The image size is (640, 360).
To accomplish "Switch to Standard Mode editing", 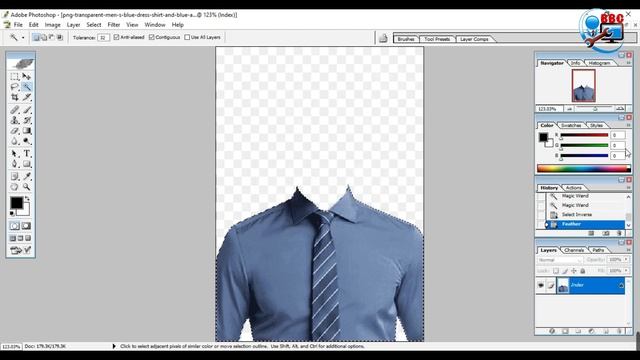I will 15,226.
